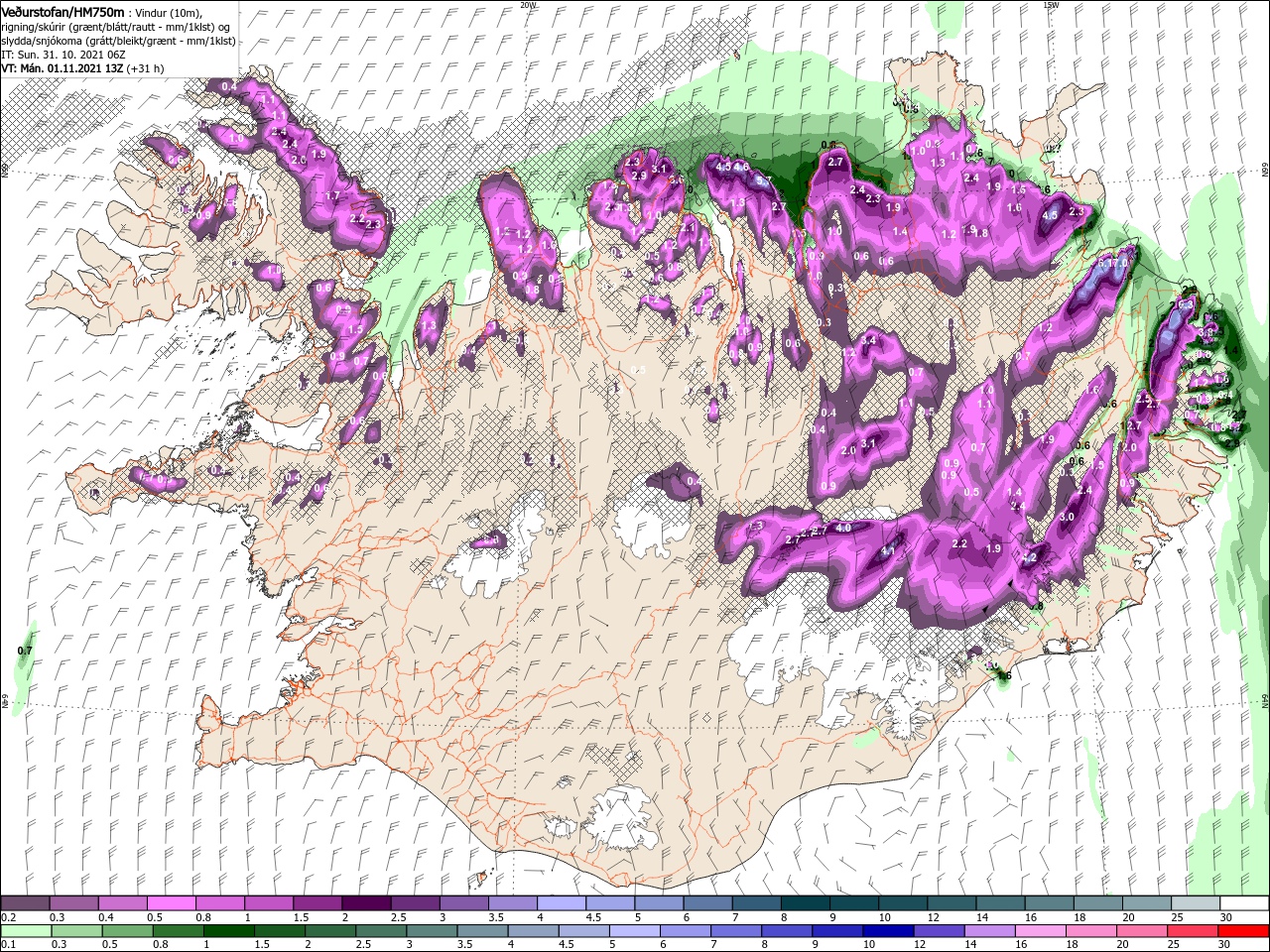Pick the slate blue swatch at snow value 6
The height and width of the screenshot is (952, 1270).
point(706,903)
